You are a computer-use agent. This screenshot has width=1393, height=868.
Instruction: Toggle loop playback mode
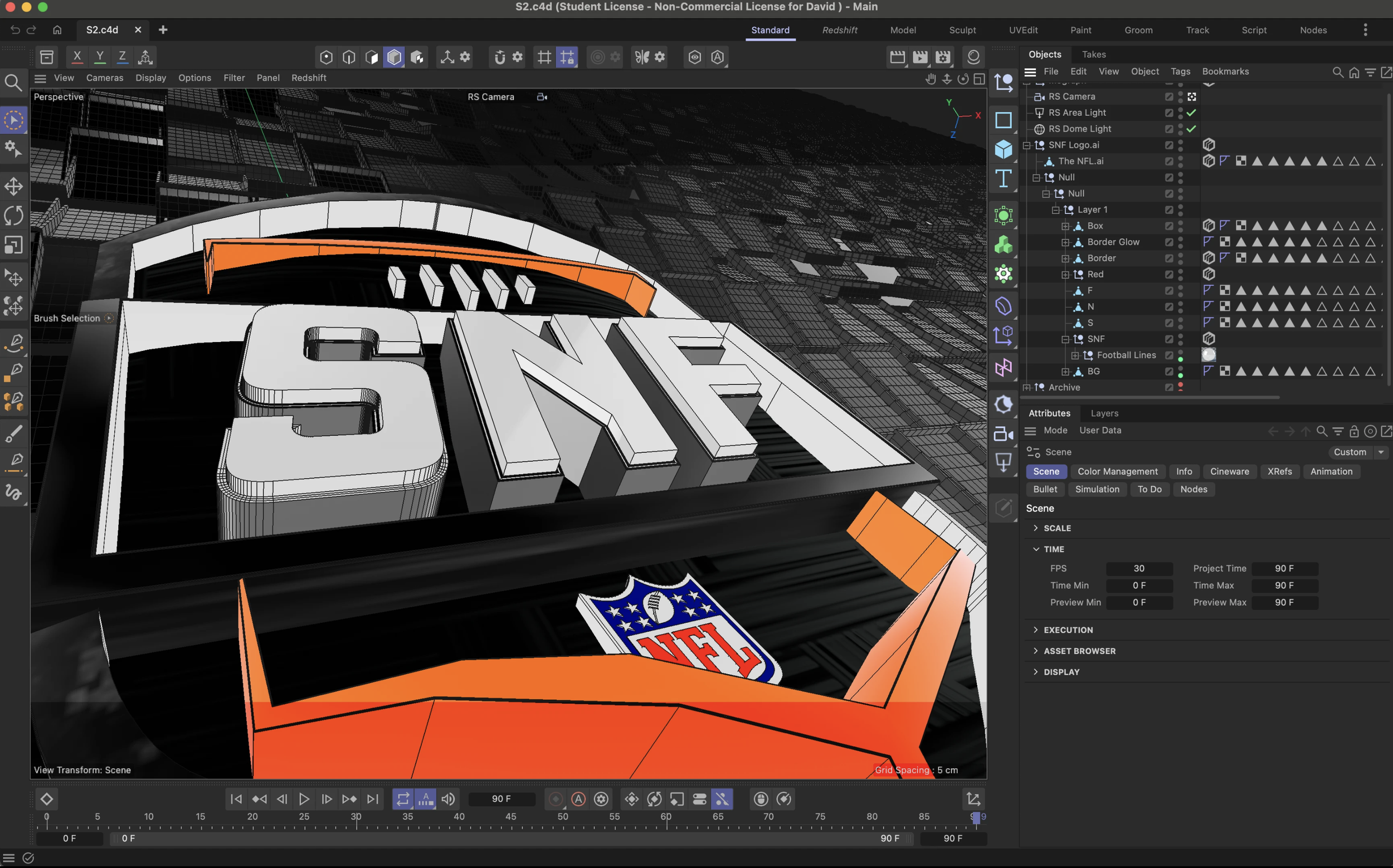tap(403, 798)
